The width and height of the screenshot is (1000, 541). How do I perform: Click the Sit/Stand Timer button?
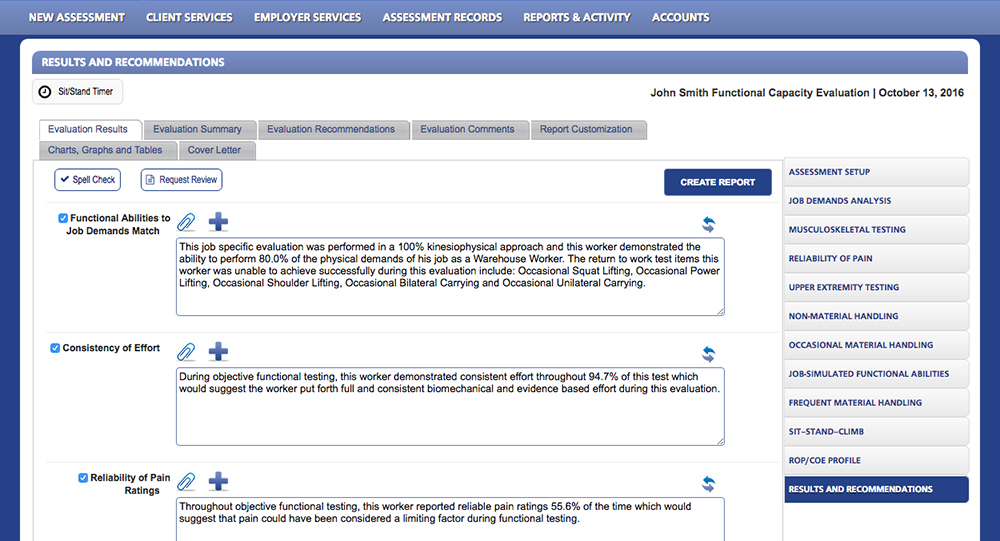[77, 92]
